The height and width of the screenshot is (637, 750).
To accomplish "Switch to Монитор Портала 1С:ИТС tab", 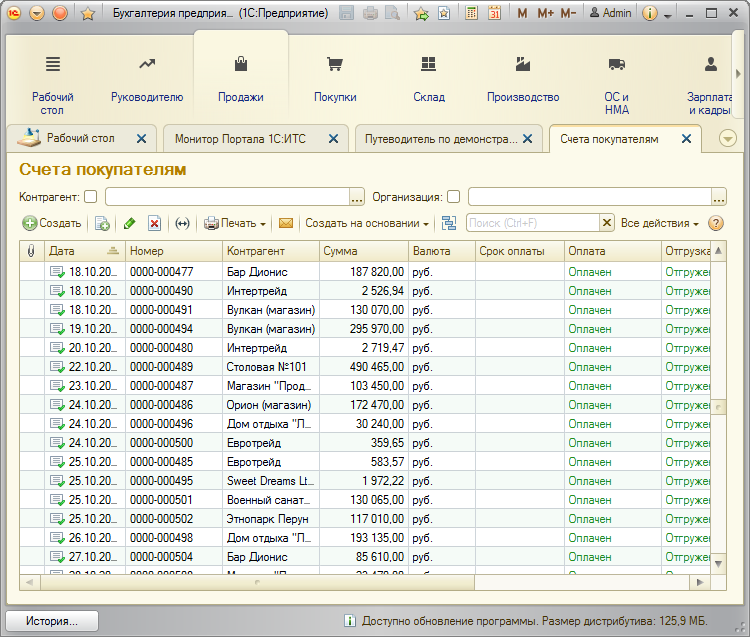I will coord(240,139).
